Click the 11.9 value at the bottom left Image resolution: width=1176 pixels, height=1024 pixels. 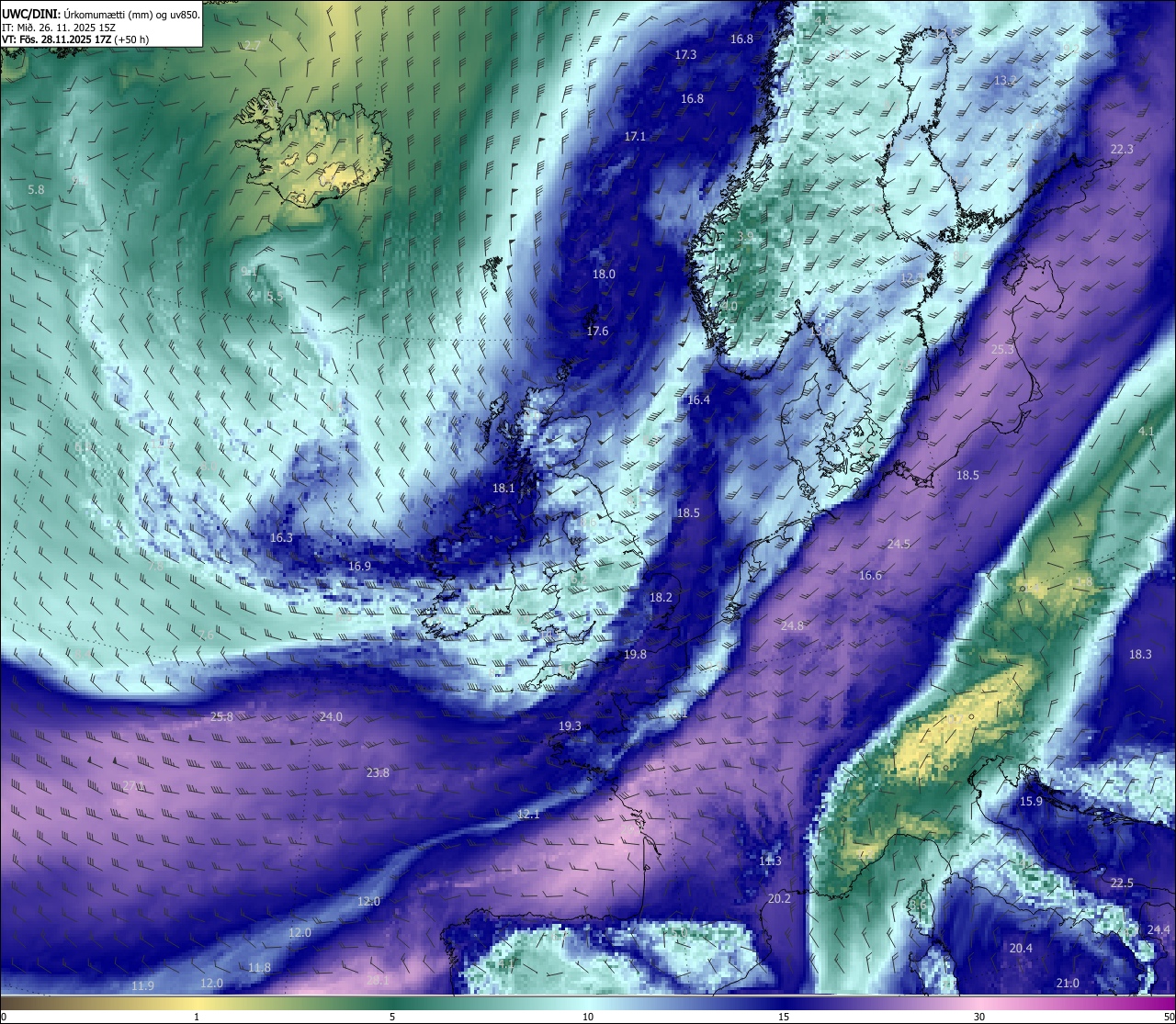[141, 986]
